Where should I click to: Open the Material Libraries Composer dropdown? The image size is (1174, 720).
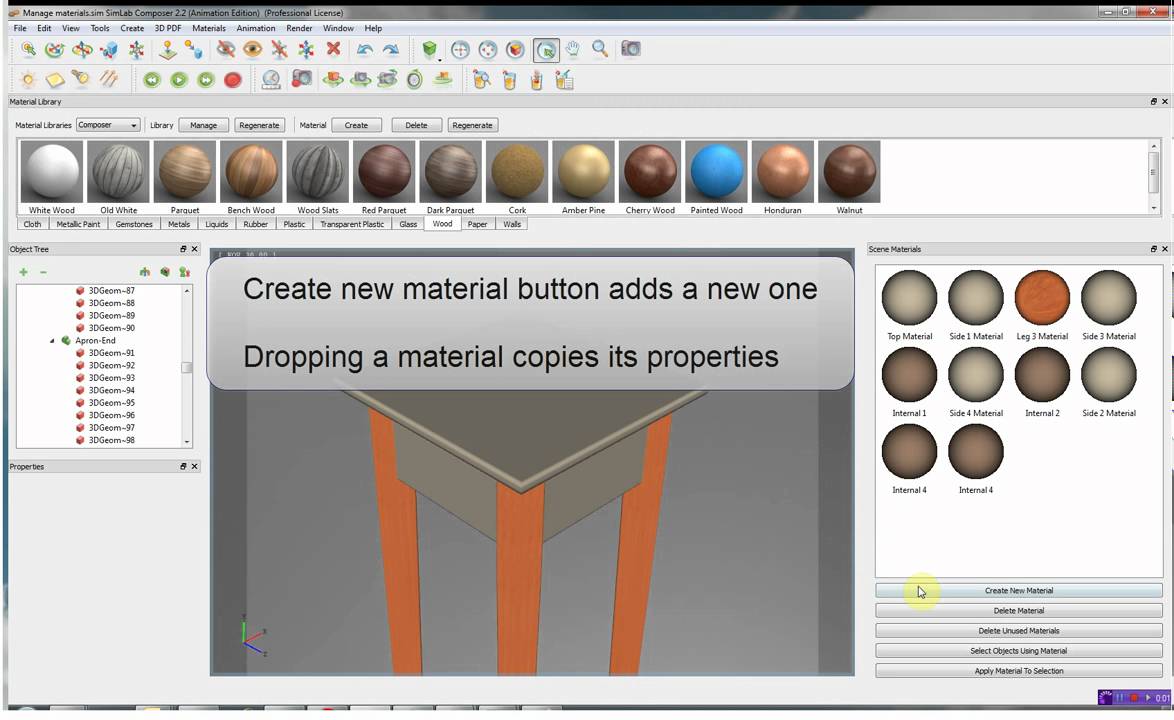pyautogui.click(x=108, y=125)
